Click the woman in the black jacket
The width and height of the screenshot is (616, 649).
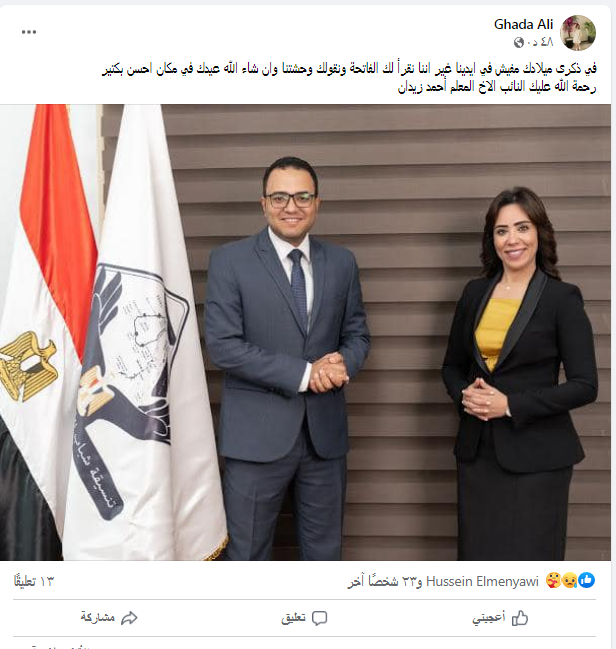click(520, 373)
